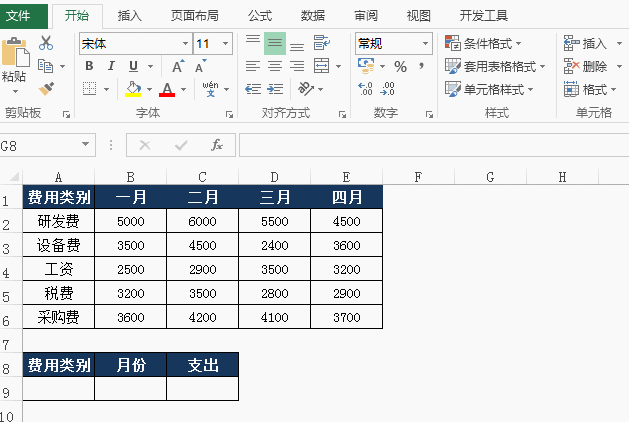Click the formula bar confirm checkmark

[181, 145]
